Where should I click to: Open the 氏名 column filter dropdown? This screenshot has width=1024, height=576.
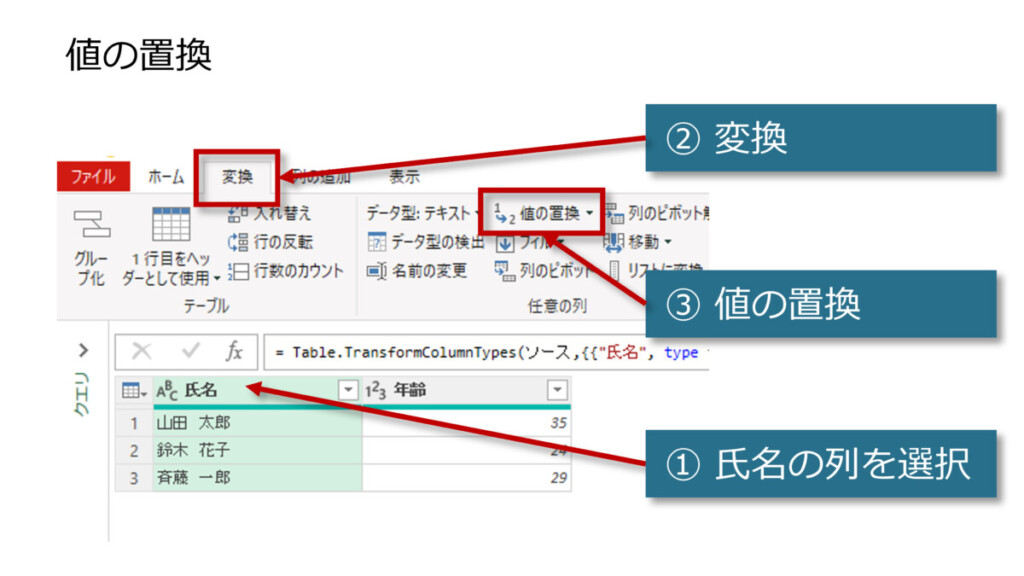348,391
